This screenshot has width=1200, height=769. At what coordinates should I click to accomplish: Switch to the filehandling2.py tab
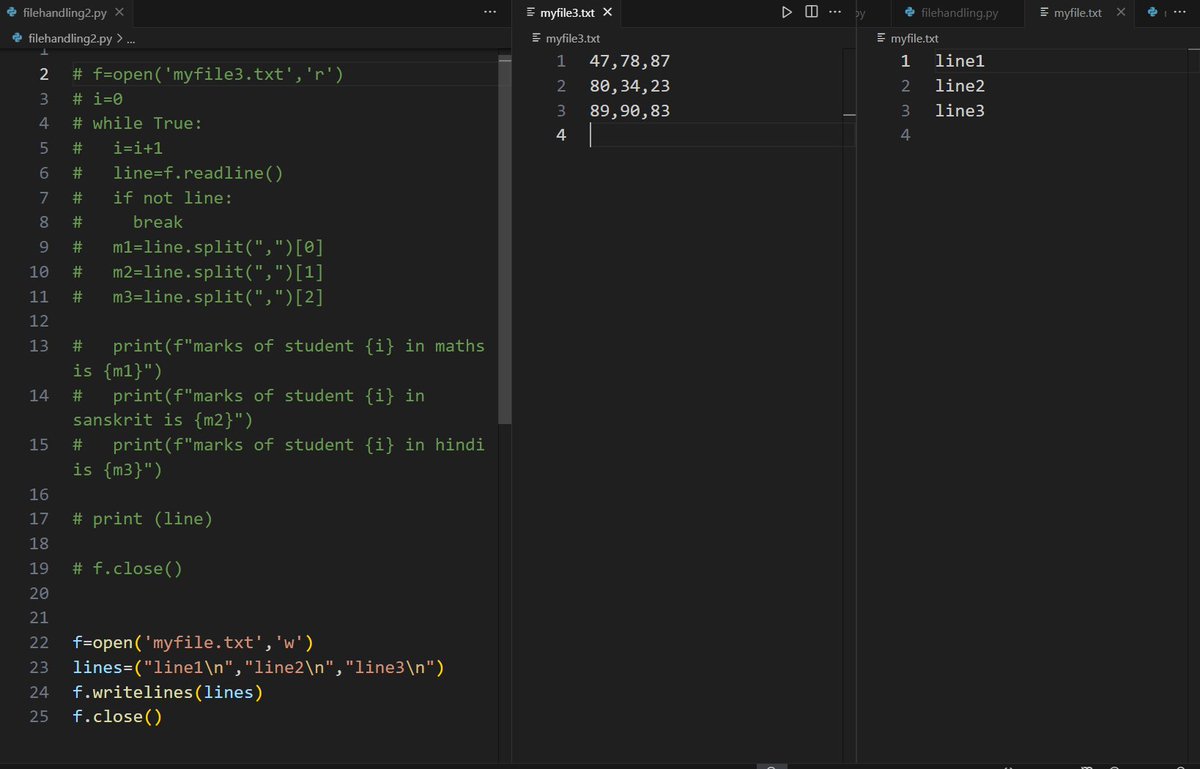(66, 12)
